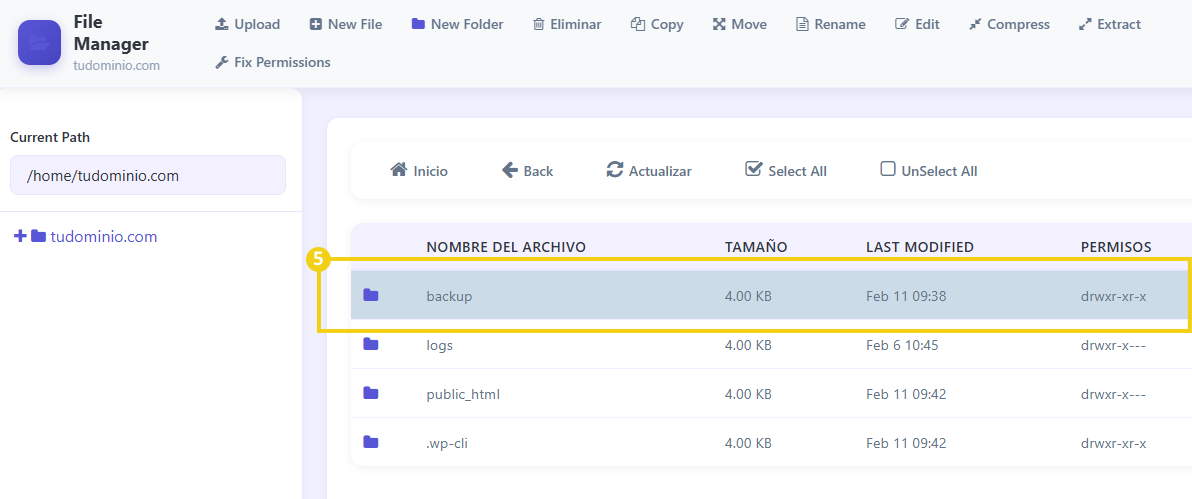Click the Upload label in toolbar
Viewport: 1192px width, 499px height.
click(x=257, y=24)
